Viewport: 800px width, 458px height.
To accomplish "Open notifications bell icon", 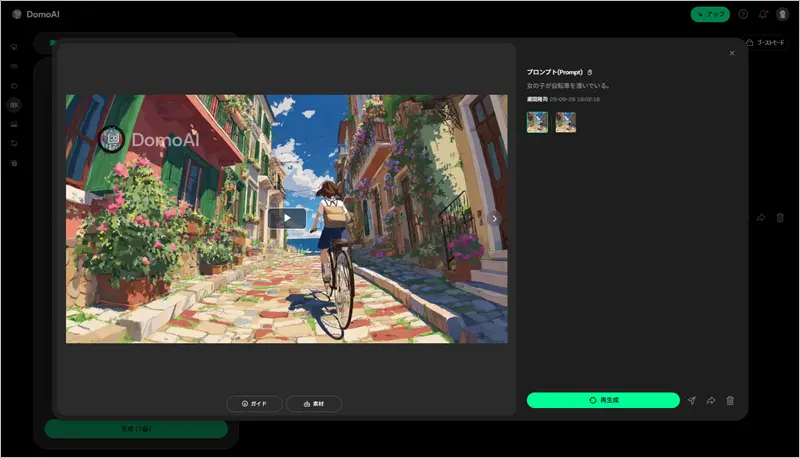I will [763, 14].
